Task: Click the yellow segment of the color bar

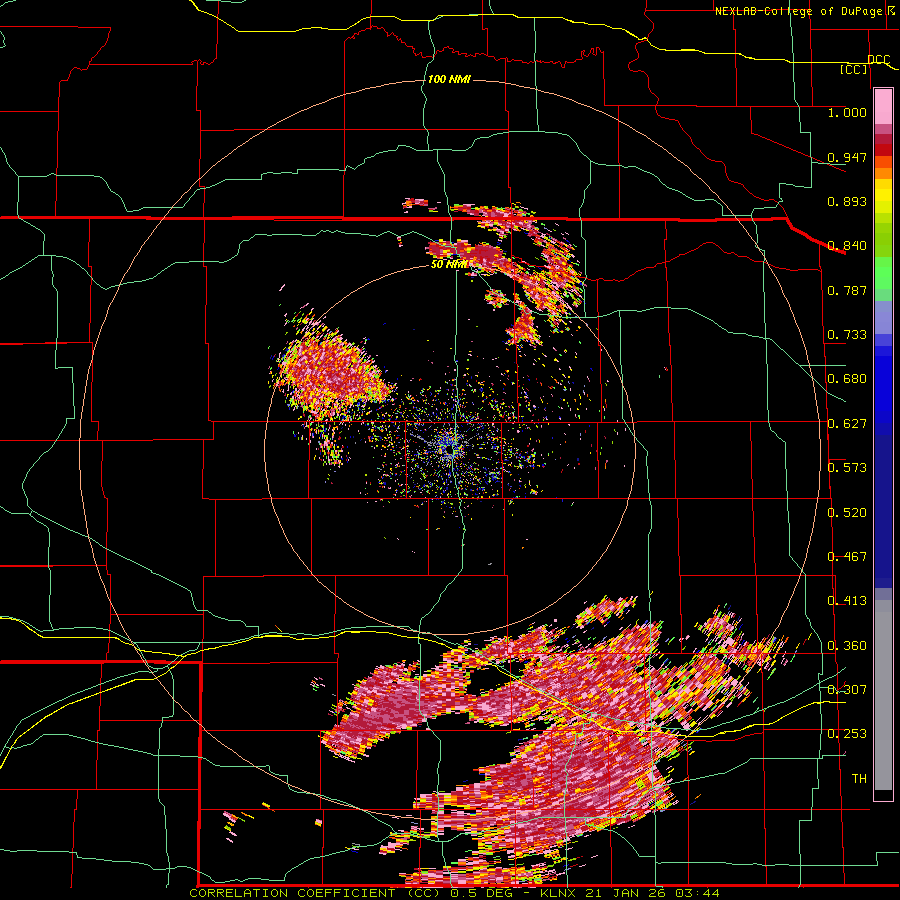Action: tap(883, 197)
